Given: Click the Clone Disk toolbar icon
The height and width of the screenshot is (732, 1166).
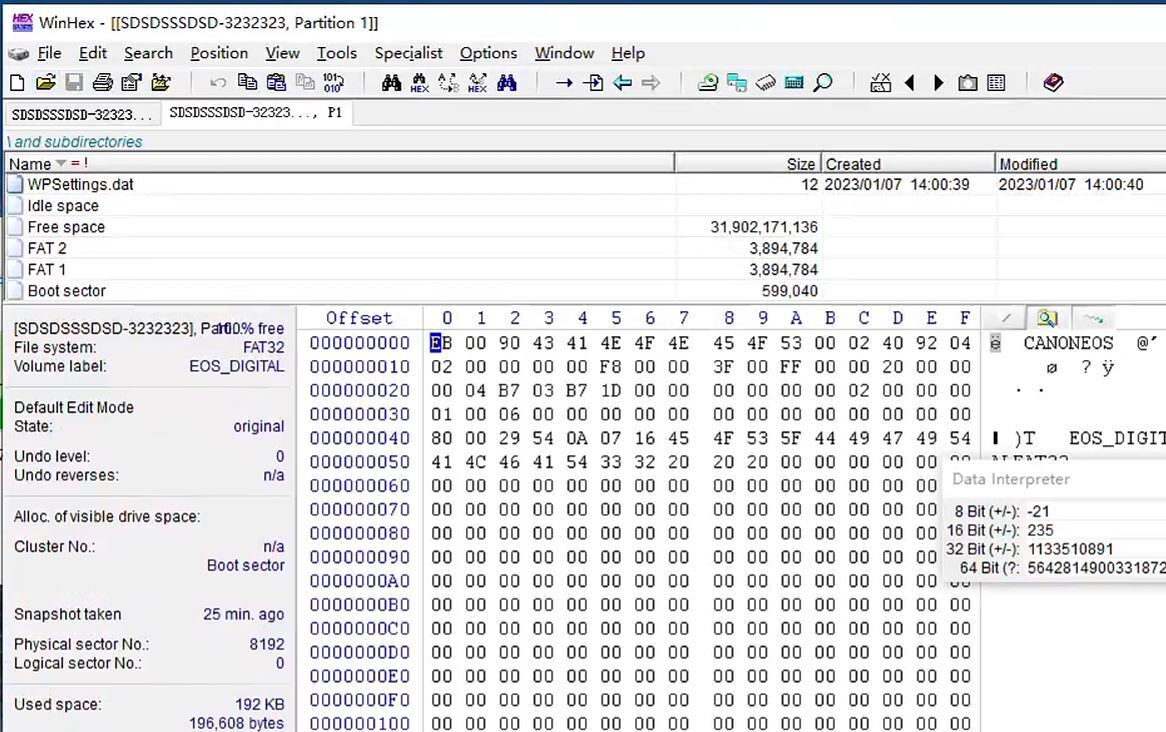Looking at the screenshot, I should (x=737, y=83).
